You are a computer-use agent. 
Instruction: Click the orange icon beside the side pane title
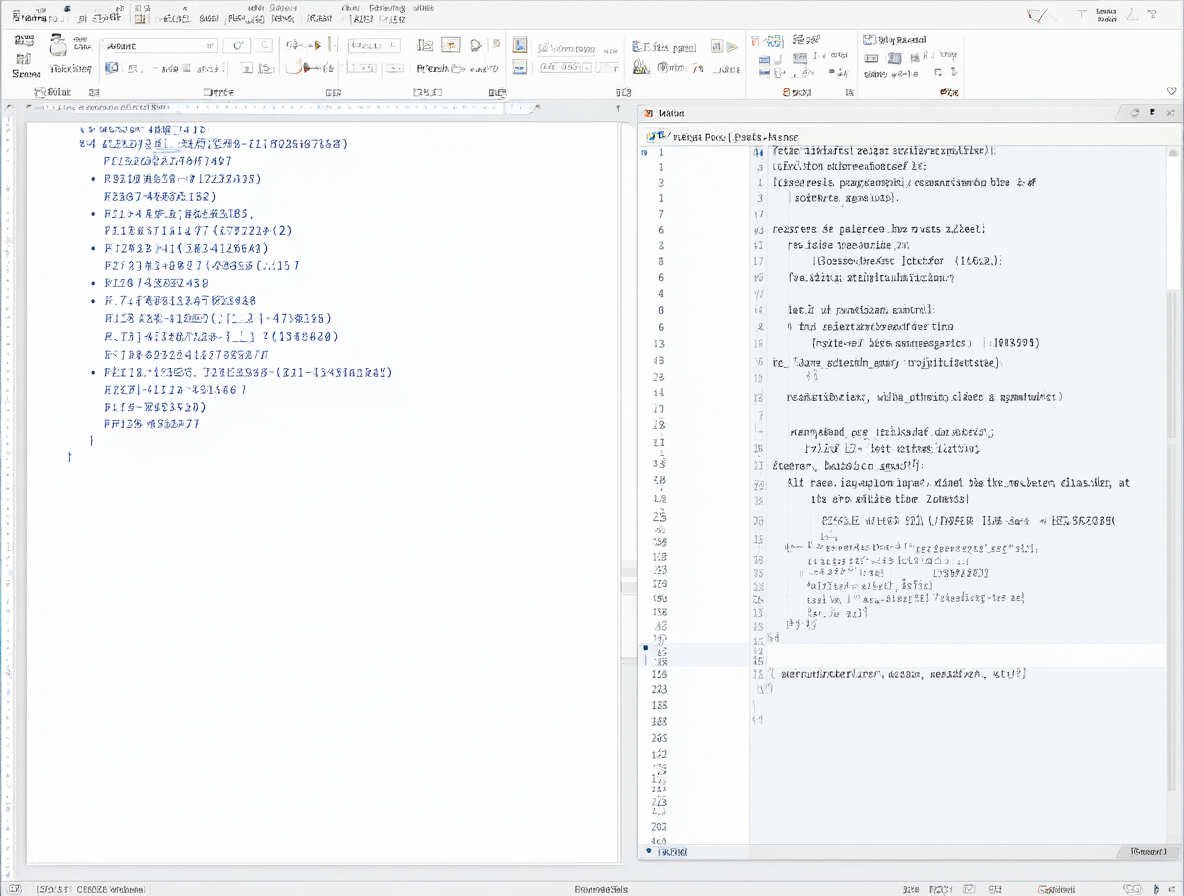coord(648,113)
